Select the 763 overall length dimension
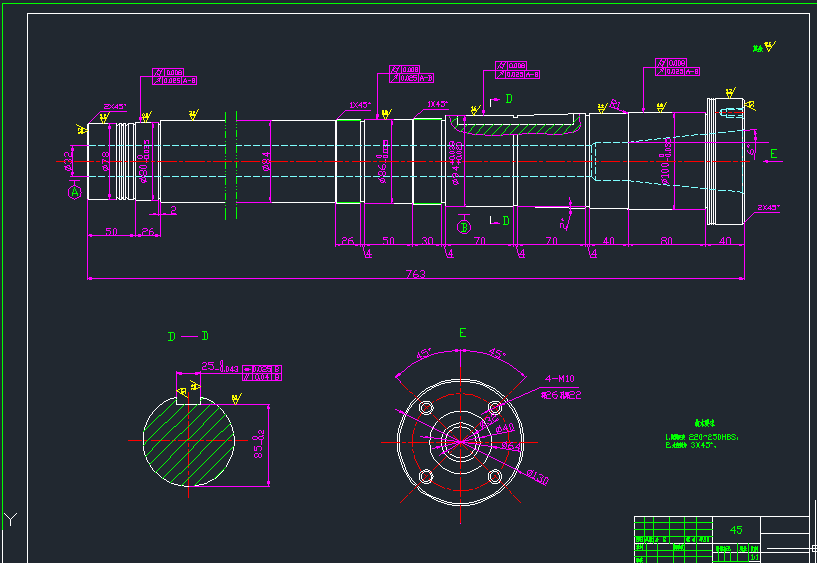The height and width of the screenshot is (563, 817). click(415, 274)
